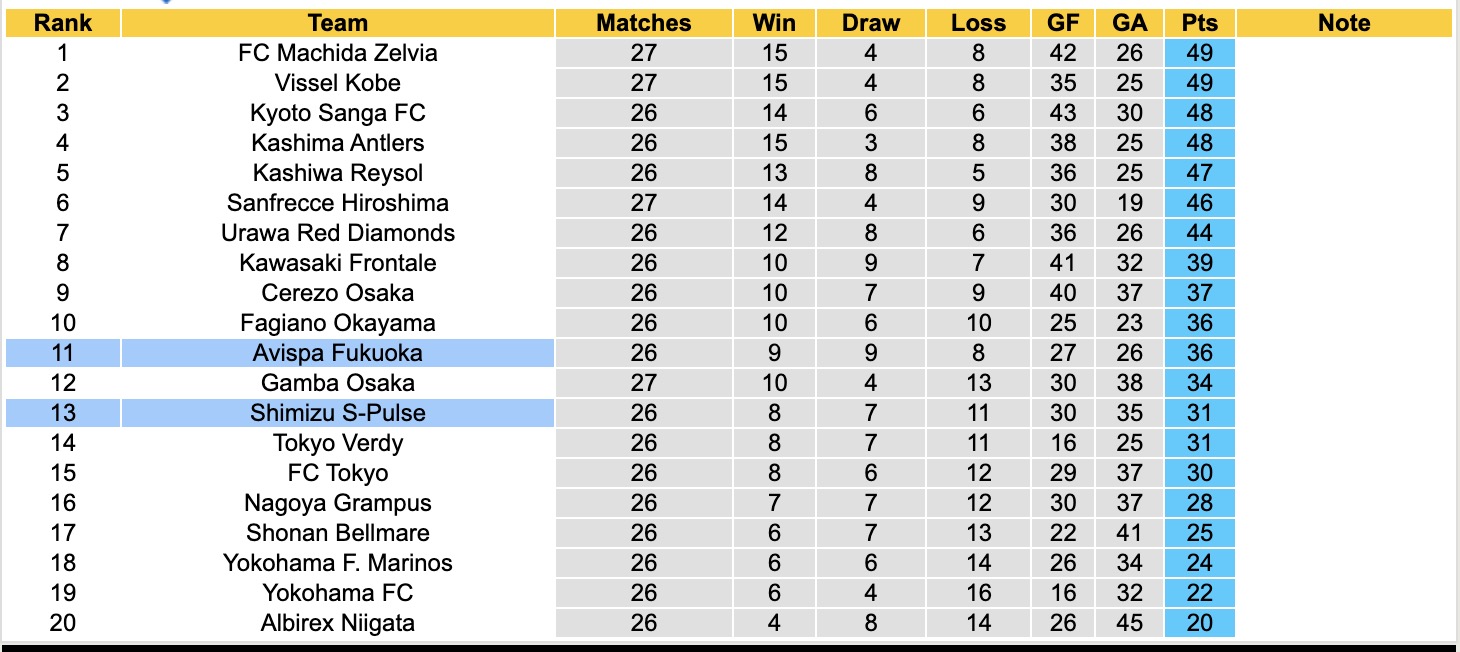The width and height of the screenshot is (1460, 652).
Task: Click the Team column header
Action: click(338, 23)
